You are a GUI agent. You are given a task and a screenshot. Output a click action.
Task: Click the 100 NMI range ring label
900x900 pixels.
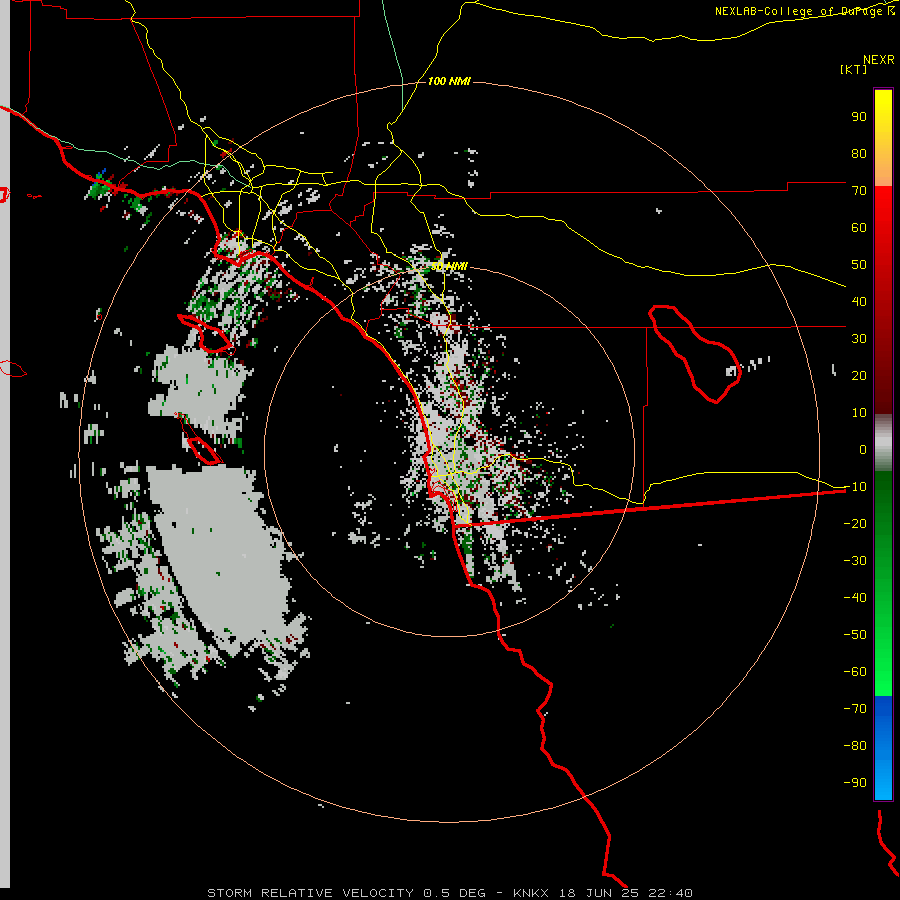tap(449, 82)
